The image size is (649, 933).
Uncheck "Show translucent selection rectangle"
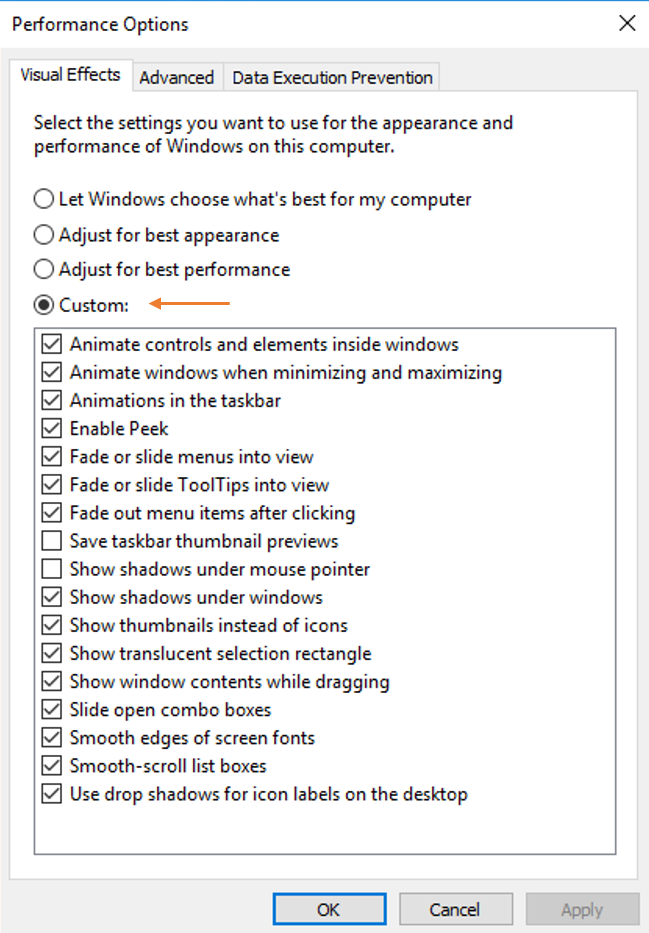(x=53, y=652)
